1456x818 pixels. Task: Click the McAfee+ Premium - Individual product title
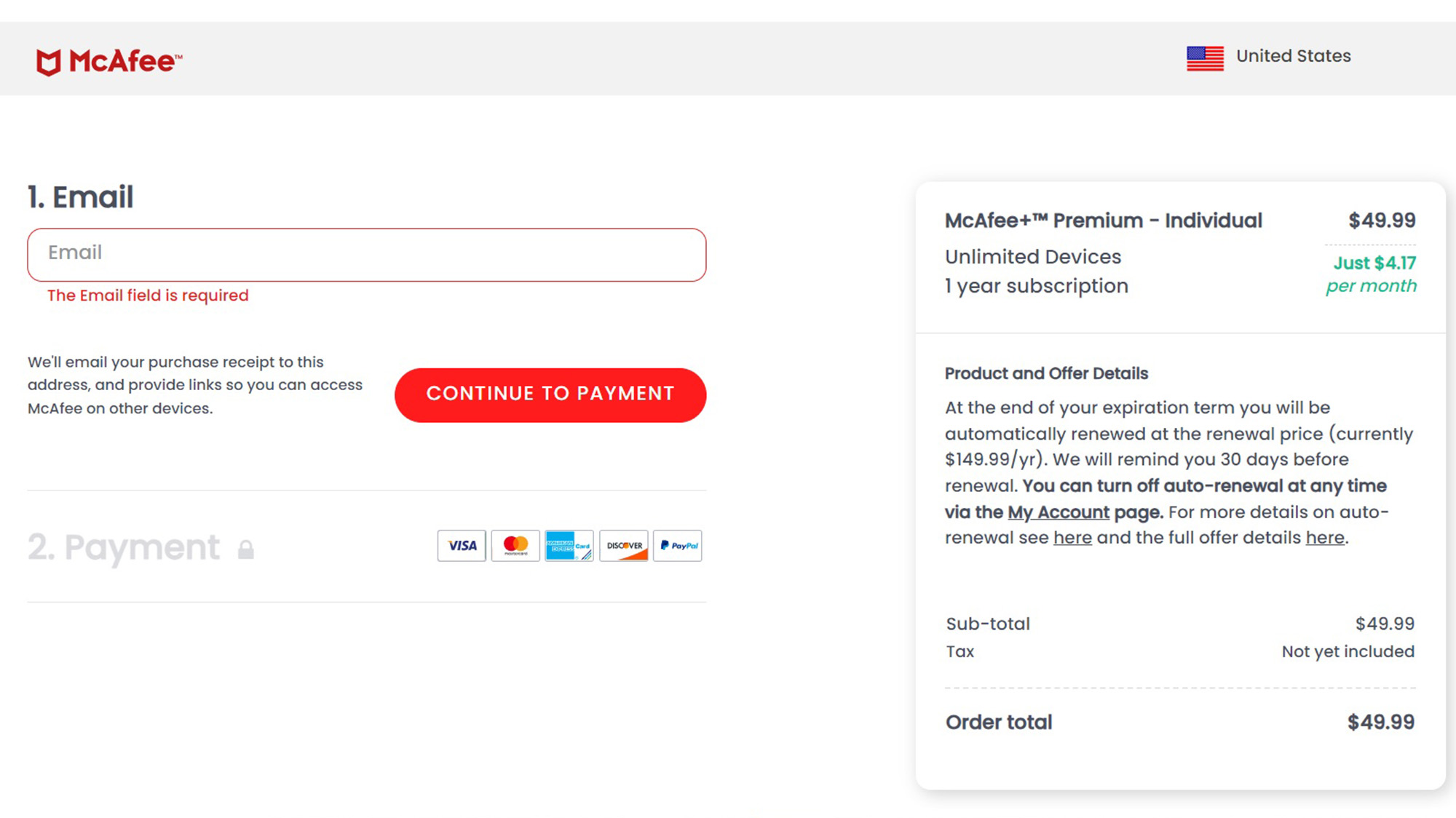pos(1103,221)
